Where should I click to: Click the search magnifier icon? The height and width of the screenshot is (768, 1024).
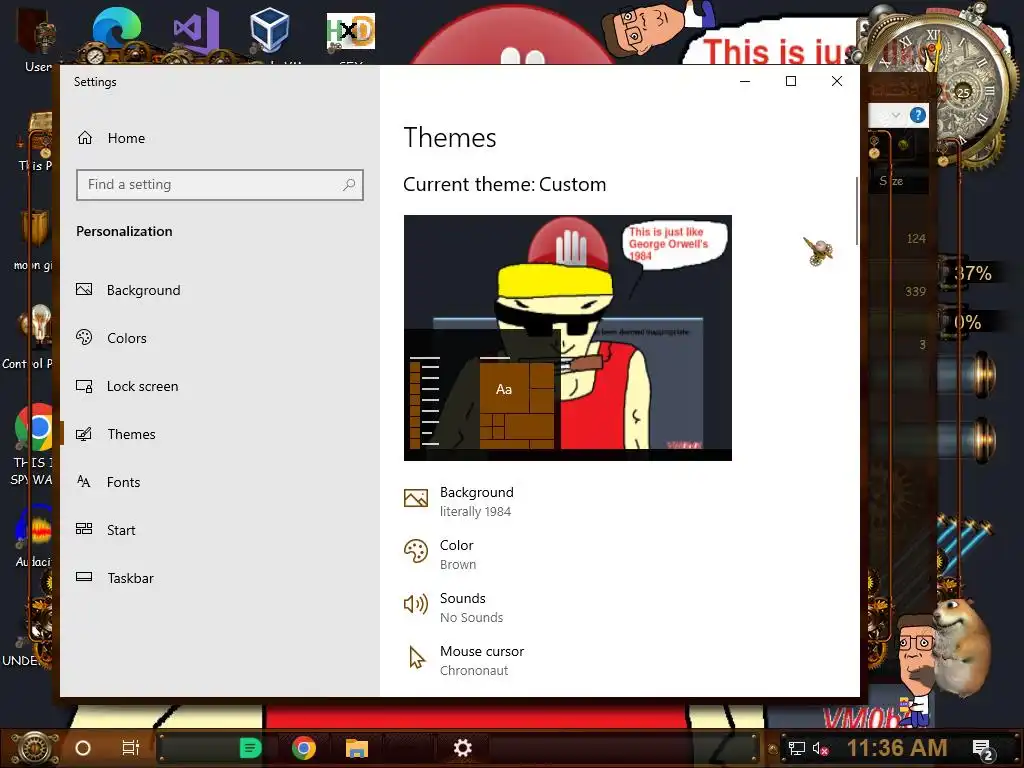click(x=349, y=185)
